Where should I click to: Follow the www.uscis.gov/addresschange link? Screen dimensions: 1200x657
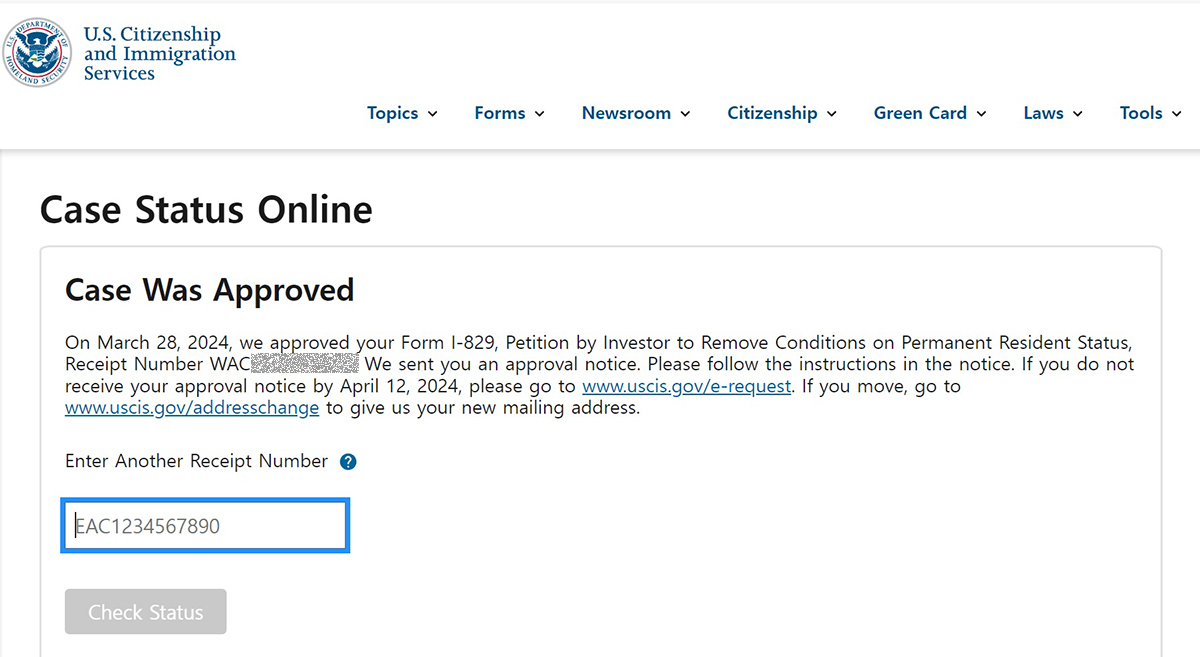pyautogui.click(x=192, y=408)
